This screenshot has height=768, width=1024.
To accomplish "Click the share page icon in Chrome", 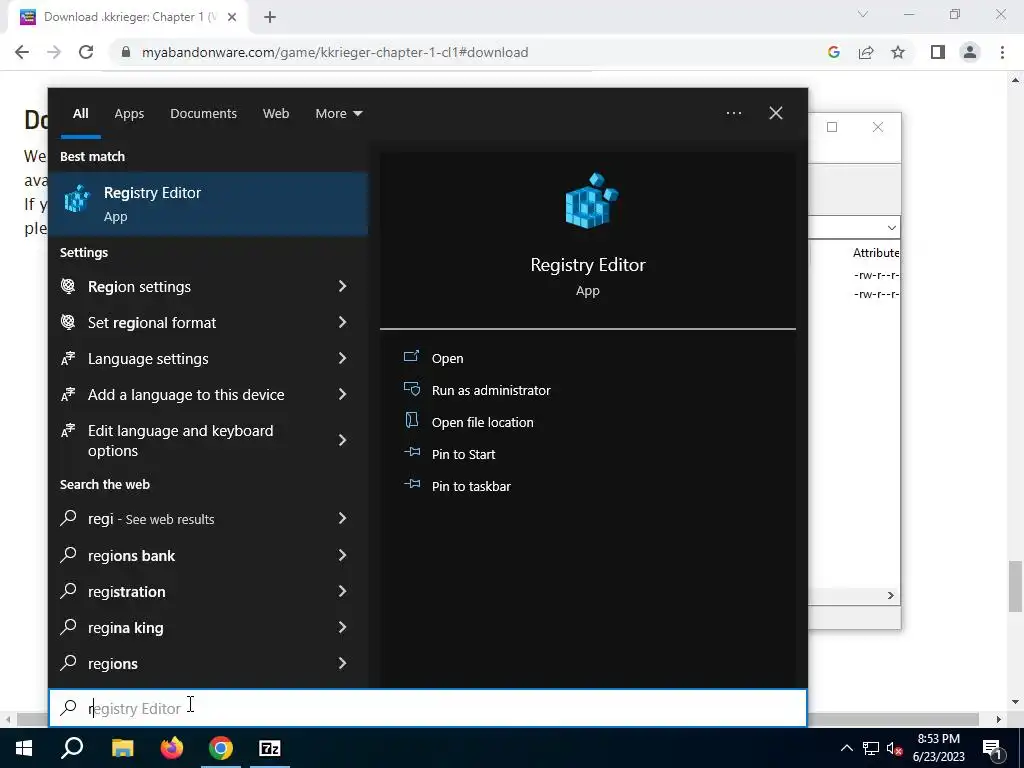I will coord(866,52).
